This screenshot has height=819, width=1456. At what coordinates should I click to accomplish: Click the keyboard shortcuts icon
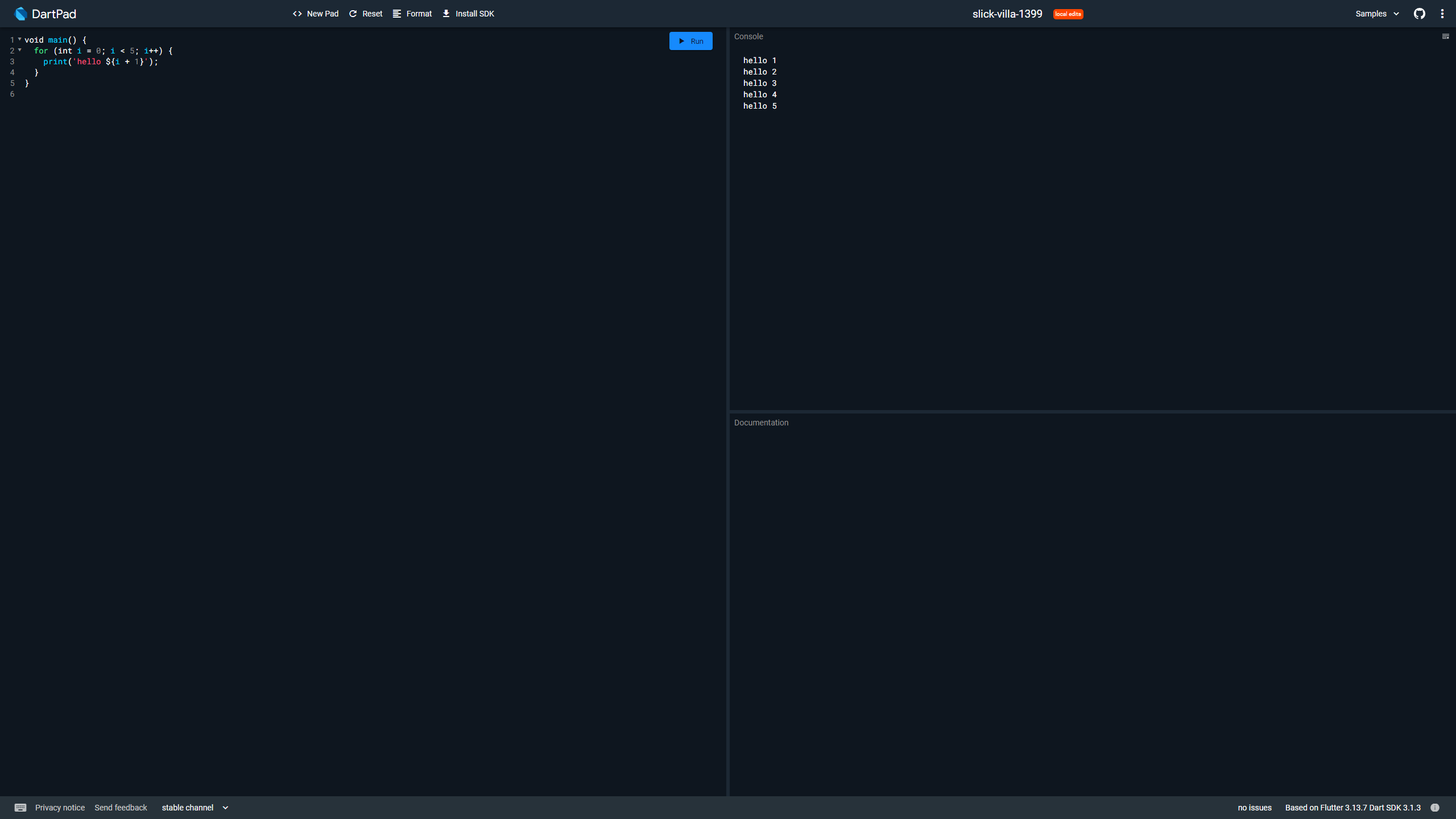pos(20,808)
